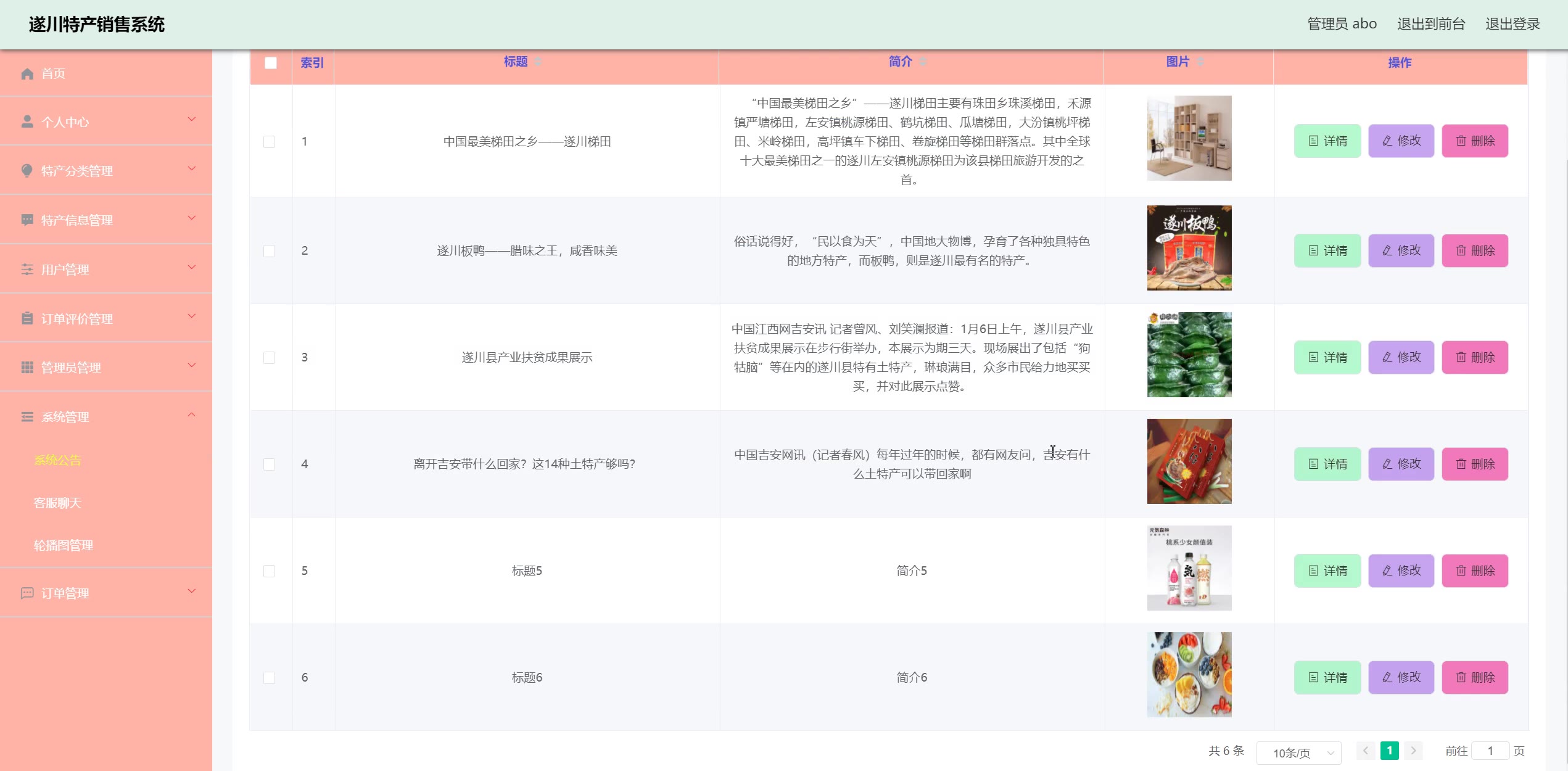Select the checkbox for row 5 标题5

(x=270, y=571)
